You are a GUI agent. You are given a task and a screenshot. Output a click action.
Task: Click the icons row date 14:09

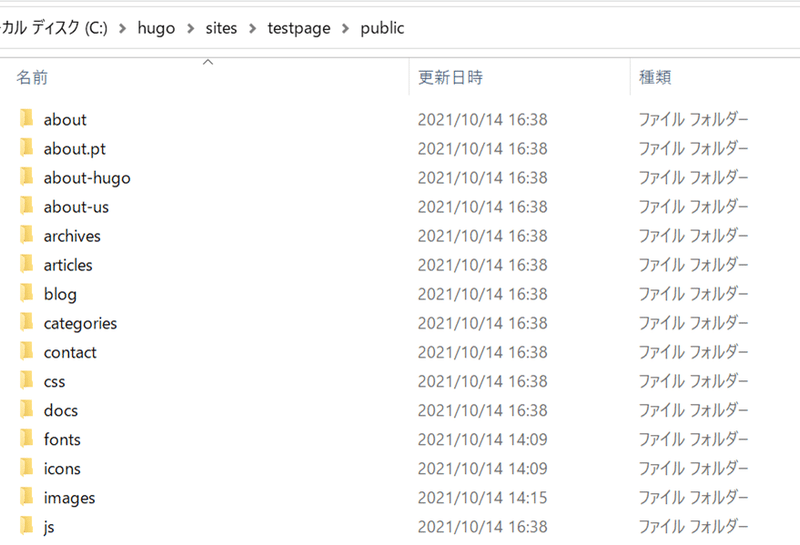coord(483,468)
